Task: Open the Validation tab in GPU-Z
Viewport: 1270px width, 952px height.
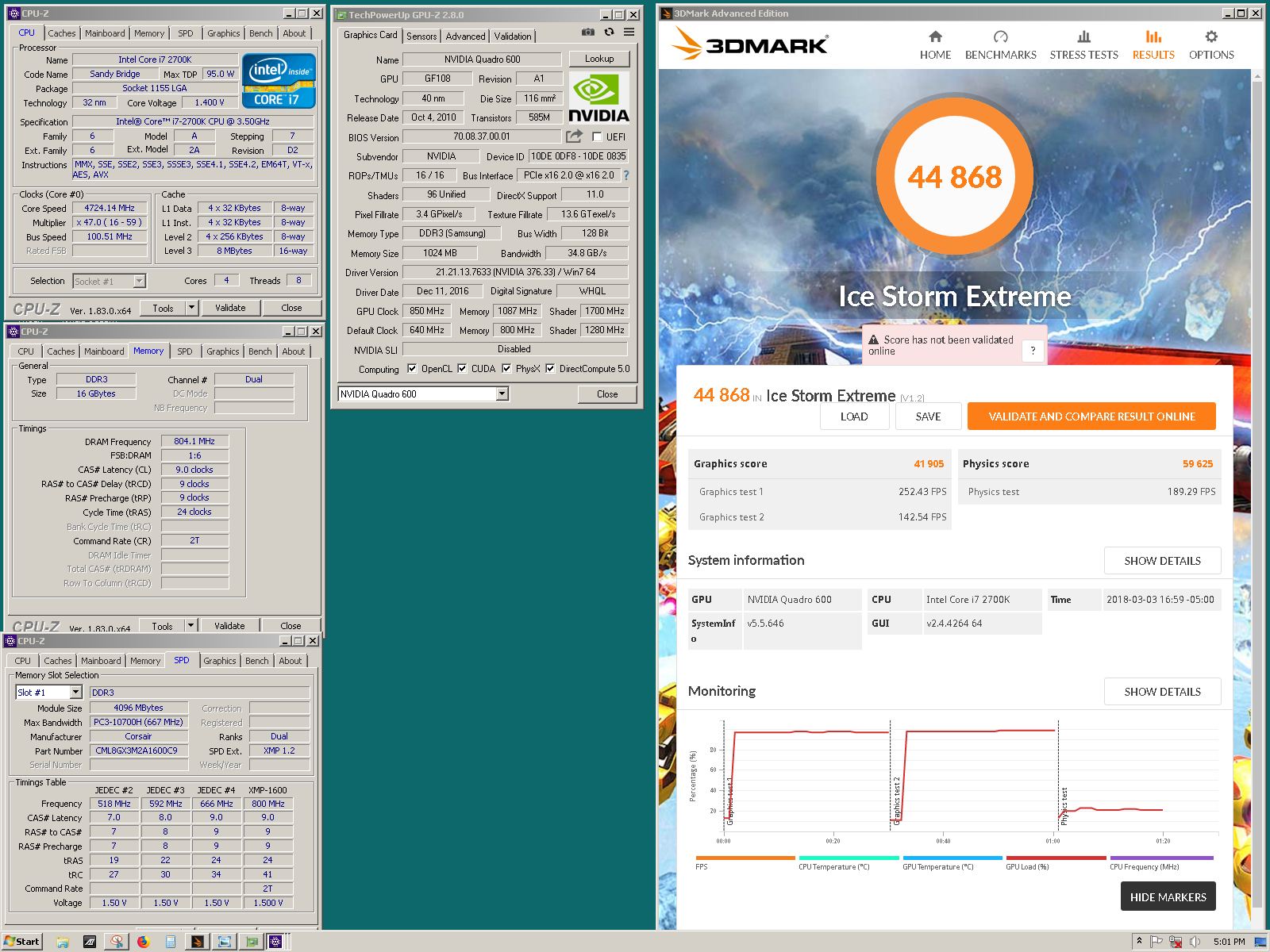Action: 513,36
